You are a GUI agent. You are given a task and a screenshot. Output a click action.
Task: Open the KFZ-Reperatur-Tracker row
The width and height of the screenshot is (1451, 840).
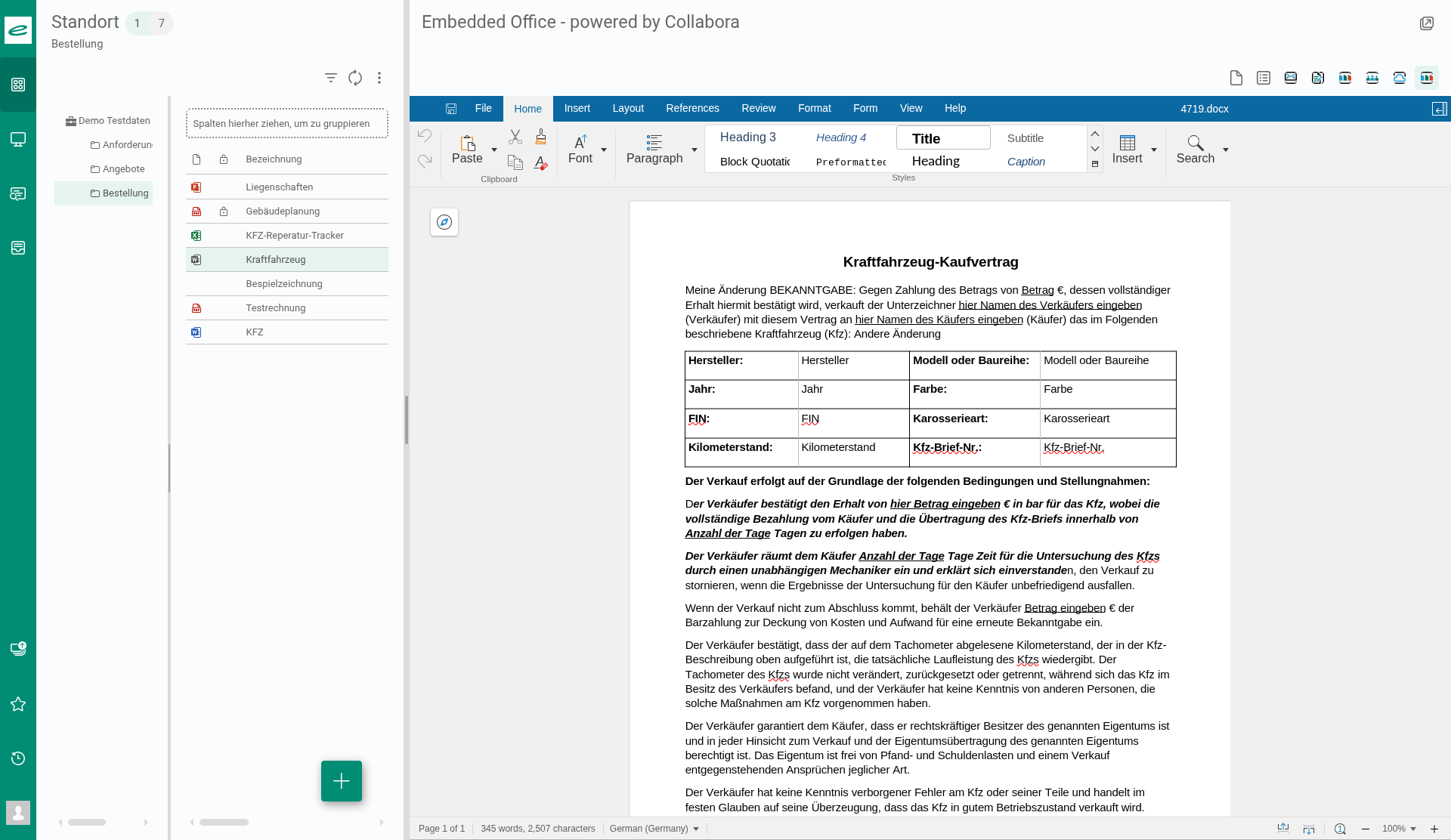click(x=295, y=236)
